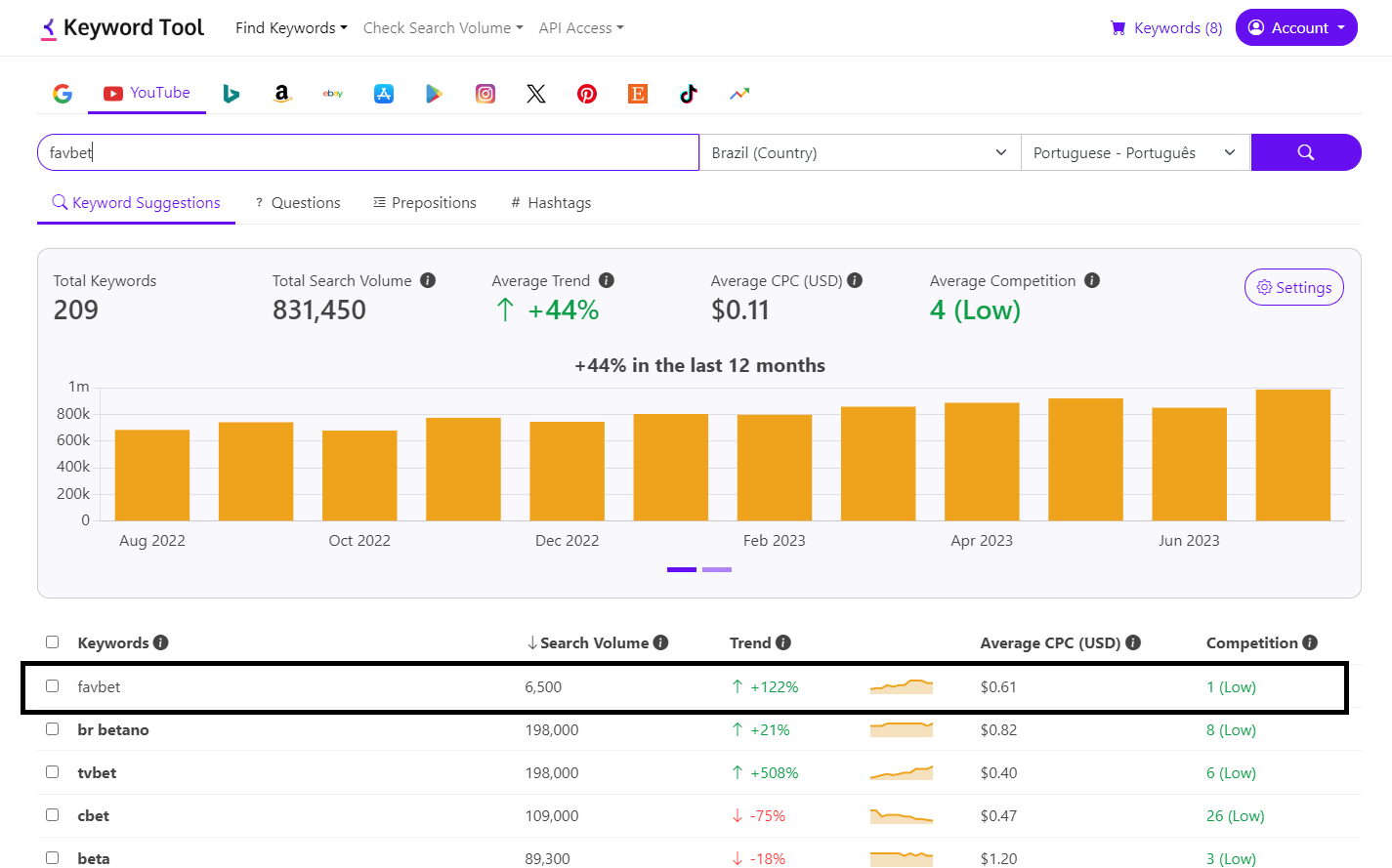Check the select-all Keywords header checkbox

[53, 642]
